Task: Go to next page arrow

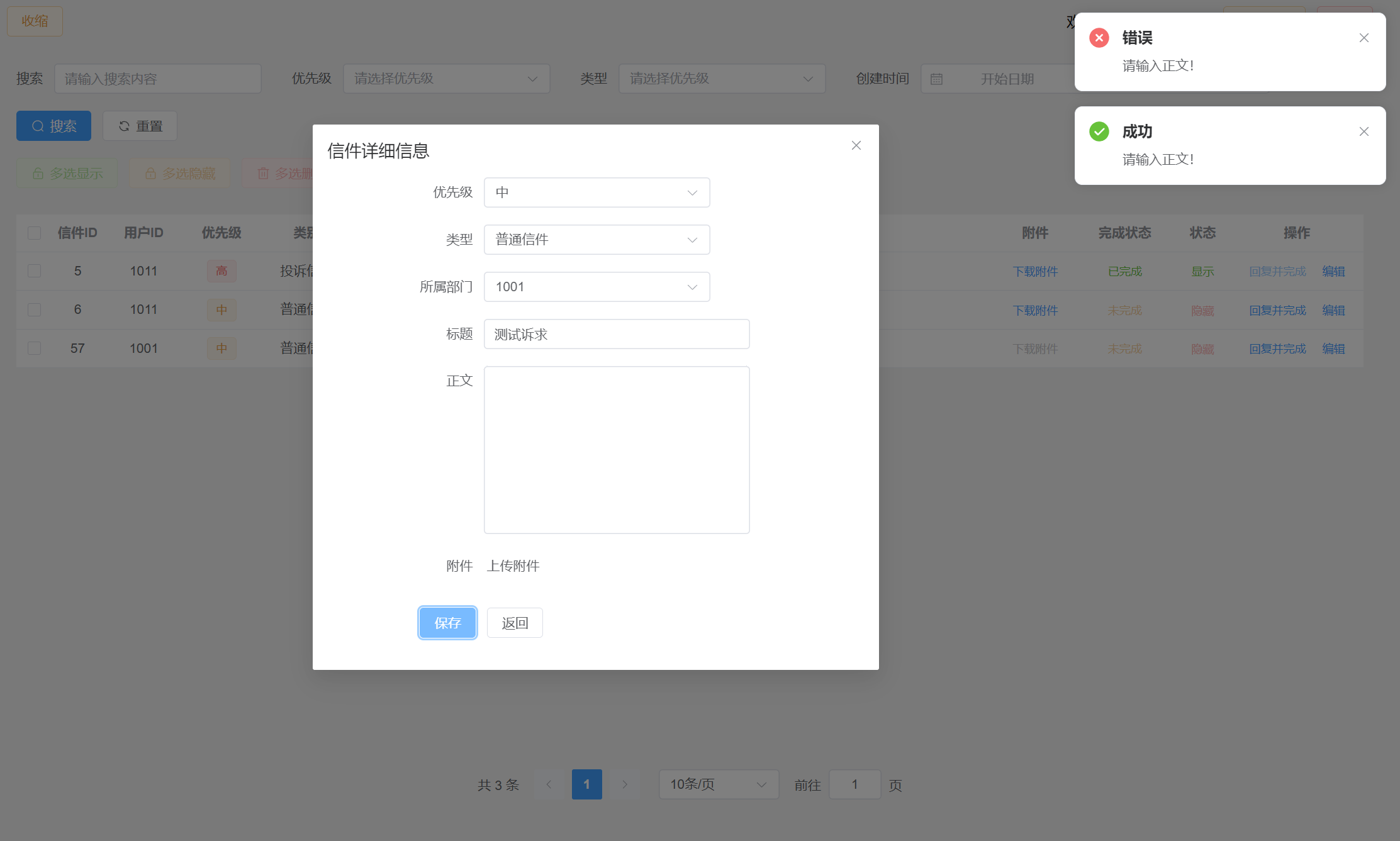Action: point(624,784)
